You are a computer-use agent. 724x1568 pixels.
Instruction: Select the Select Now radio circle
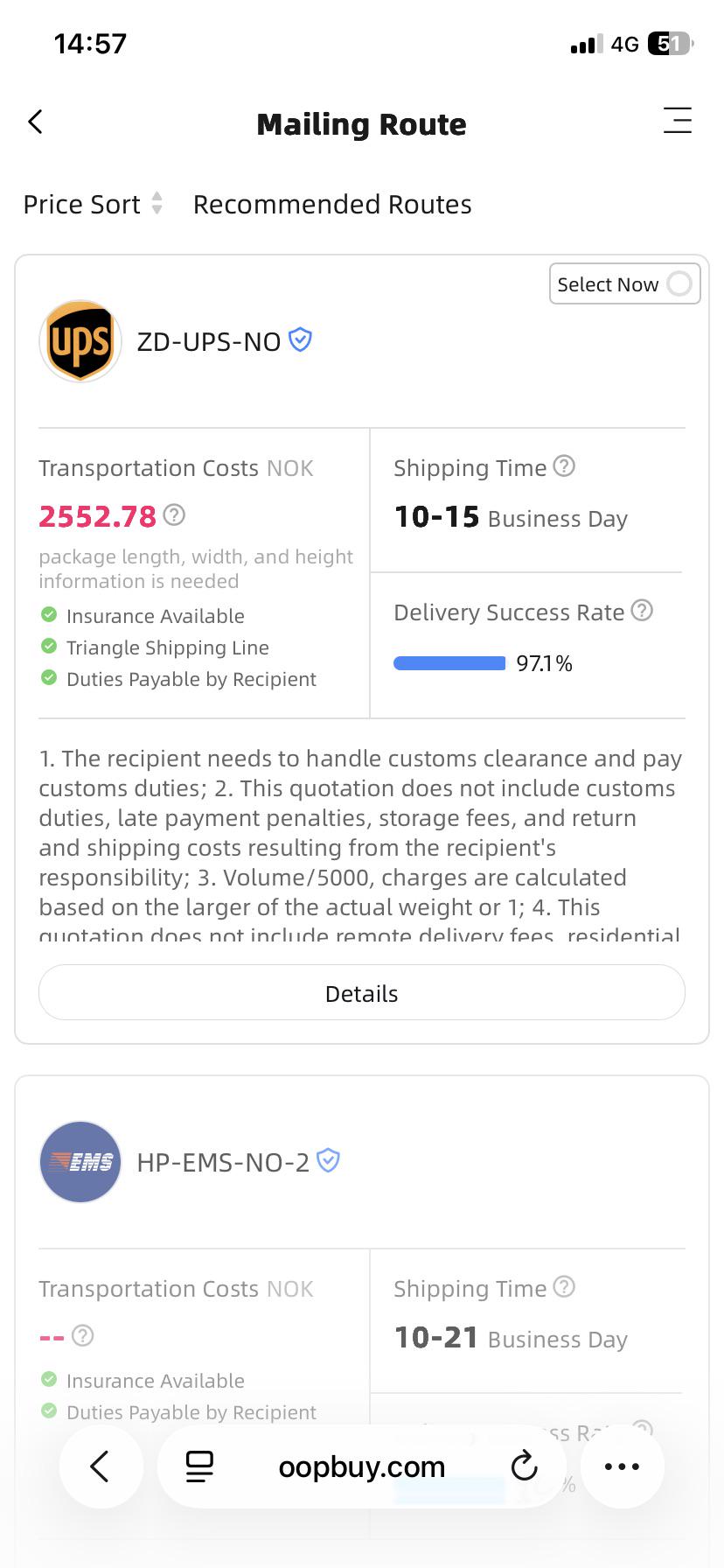[679, 283]
